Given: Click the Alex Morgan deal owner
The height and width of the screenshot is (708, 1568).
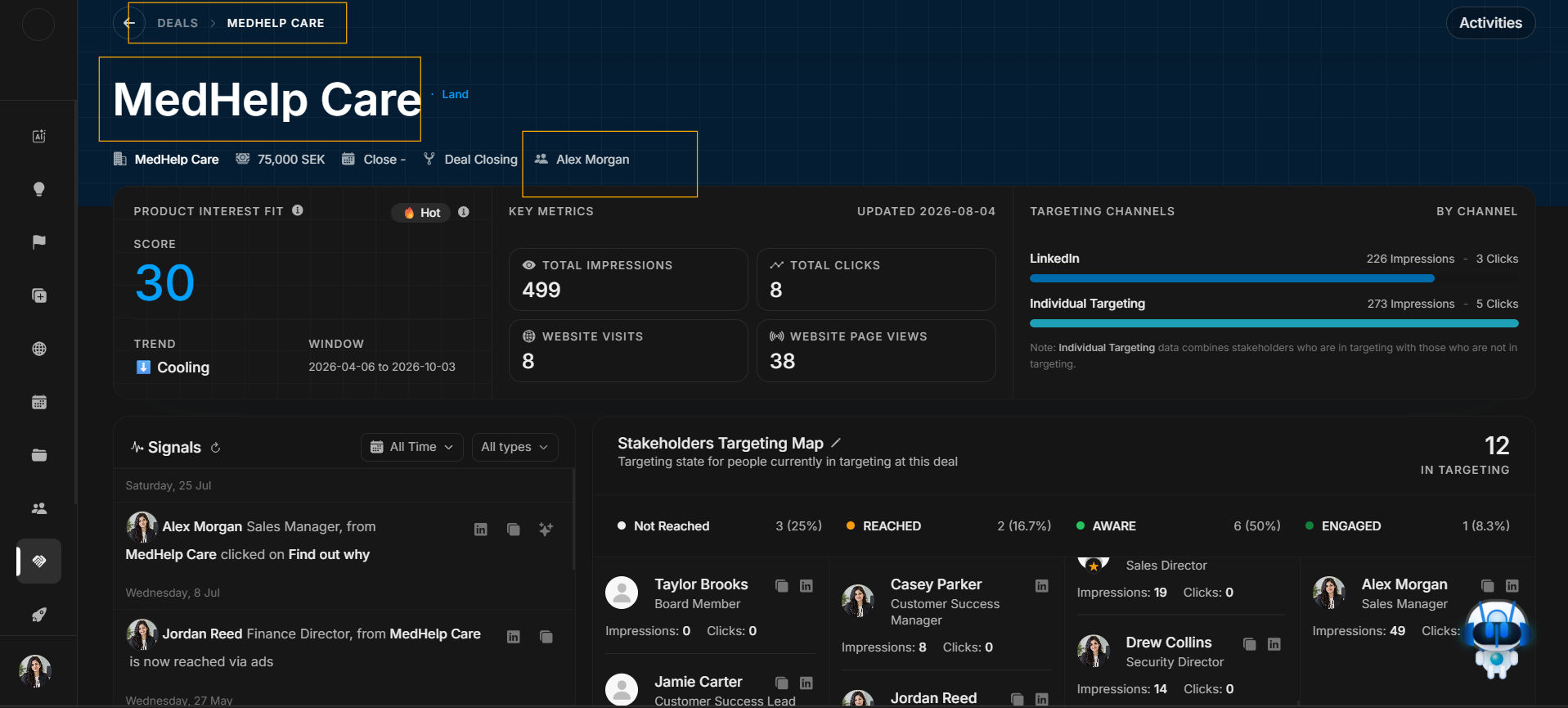Looking at the screenshot, I should [592, 160].
